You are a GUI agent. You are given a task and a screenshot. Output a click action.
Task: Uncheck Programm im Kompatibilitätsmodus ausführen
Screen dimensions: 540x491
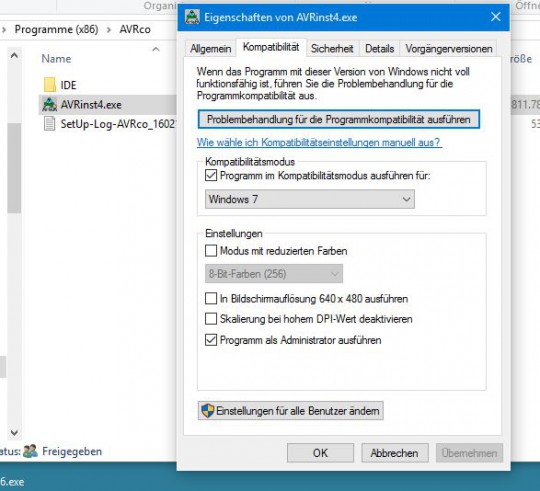(x=211, y=175)
